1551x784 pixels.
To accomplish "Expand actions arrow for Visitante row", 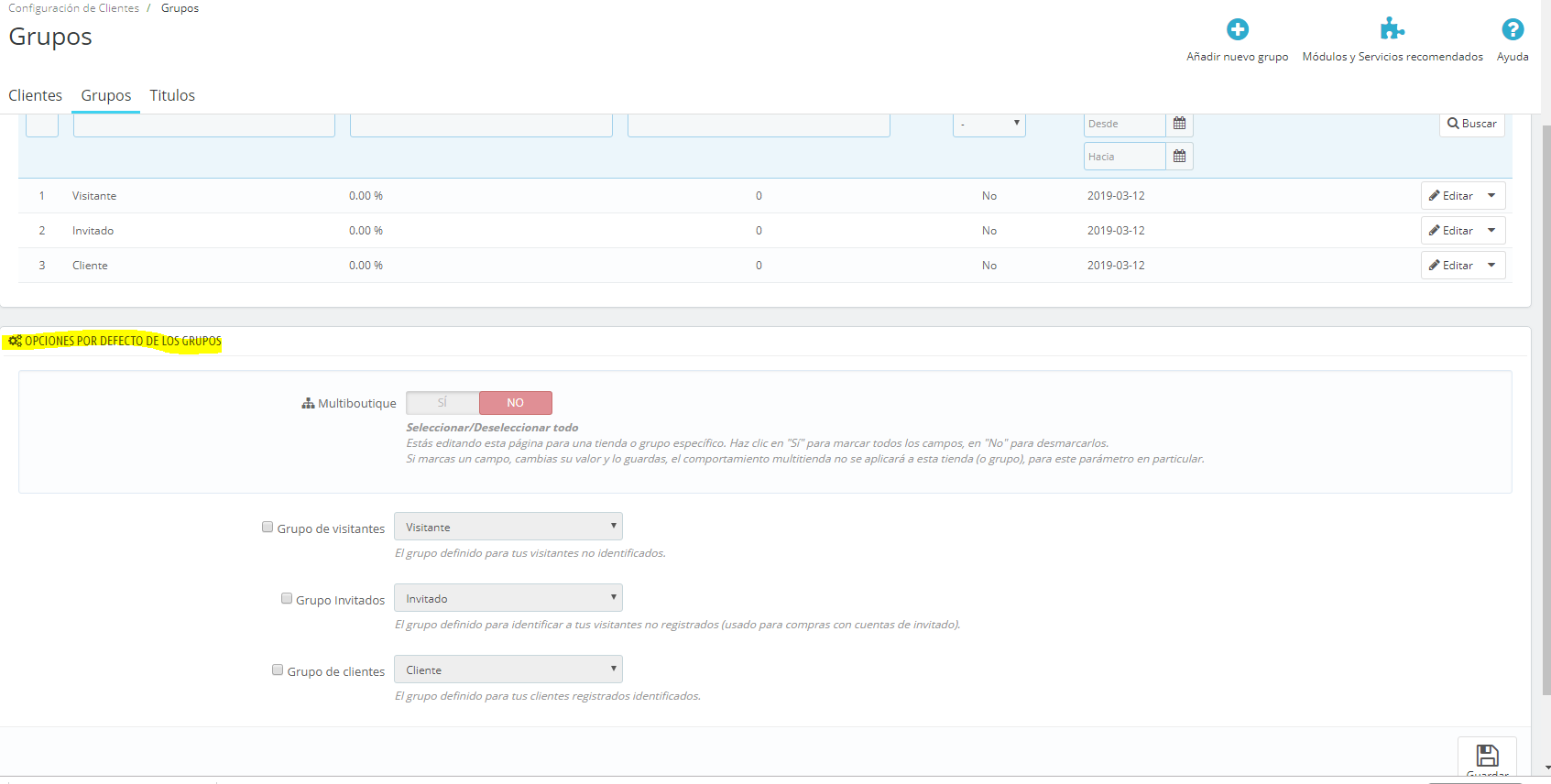I will [1492, 196].
